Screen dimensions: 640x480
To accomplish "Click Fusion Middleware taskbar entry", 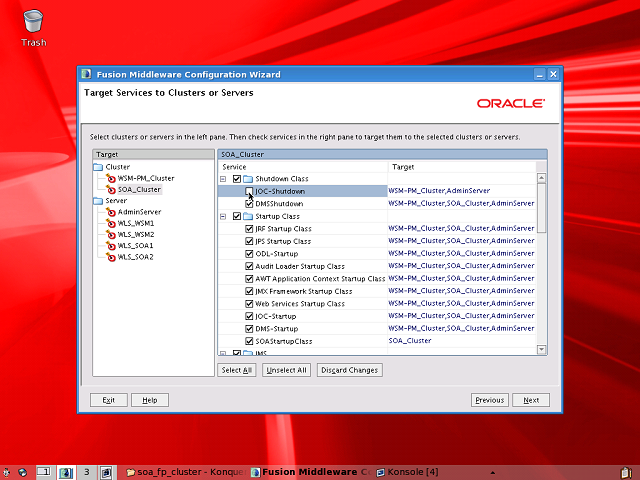I will [x=311, y=472].
